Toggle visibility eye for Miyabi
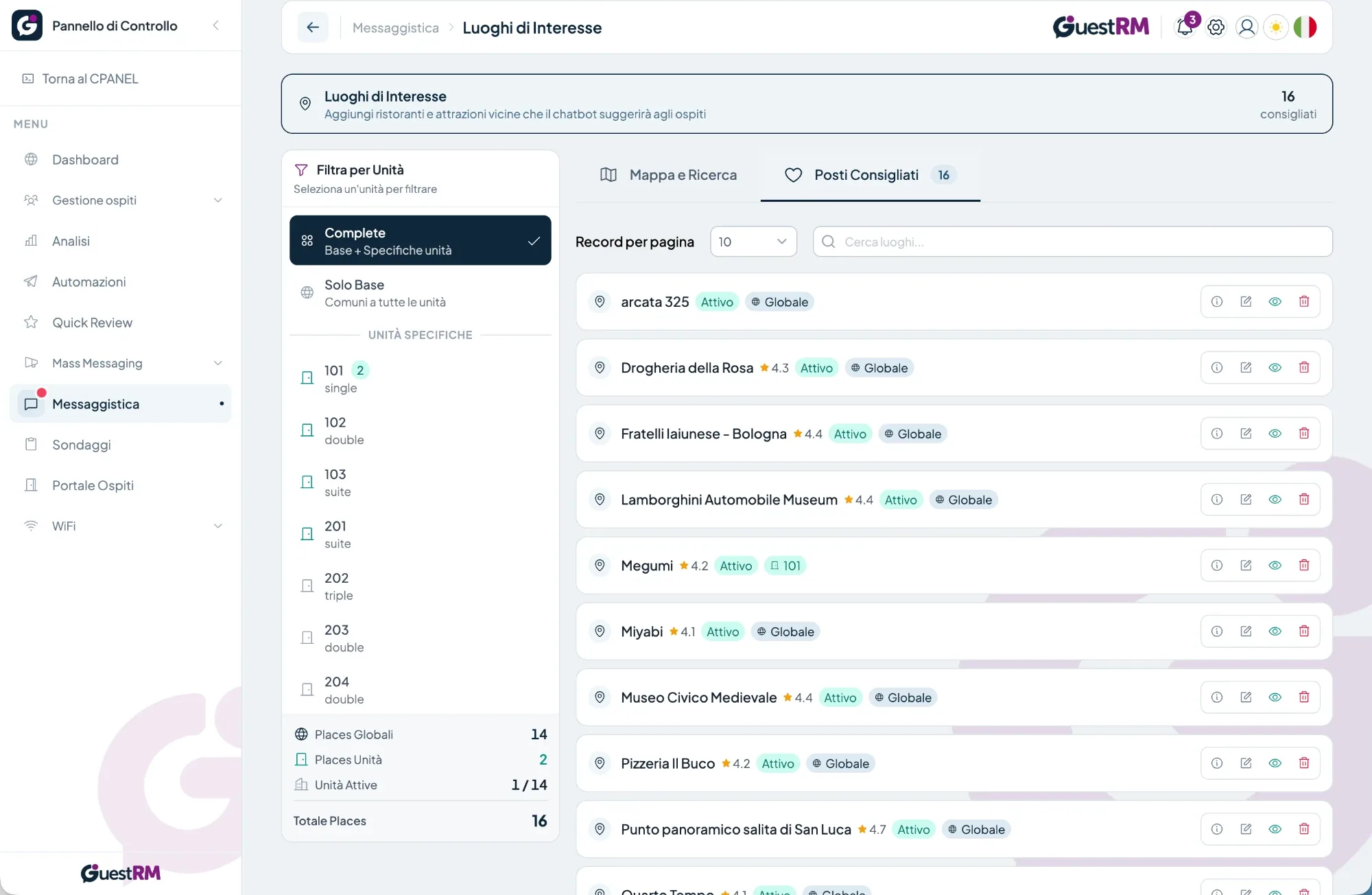Image resolution: width=1372 pixels, height=895 pixels. click(x=1275, y=631)
